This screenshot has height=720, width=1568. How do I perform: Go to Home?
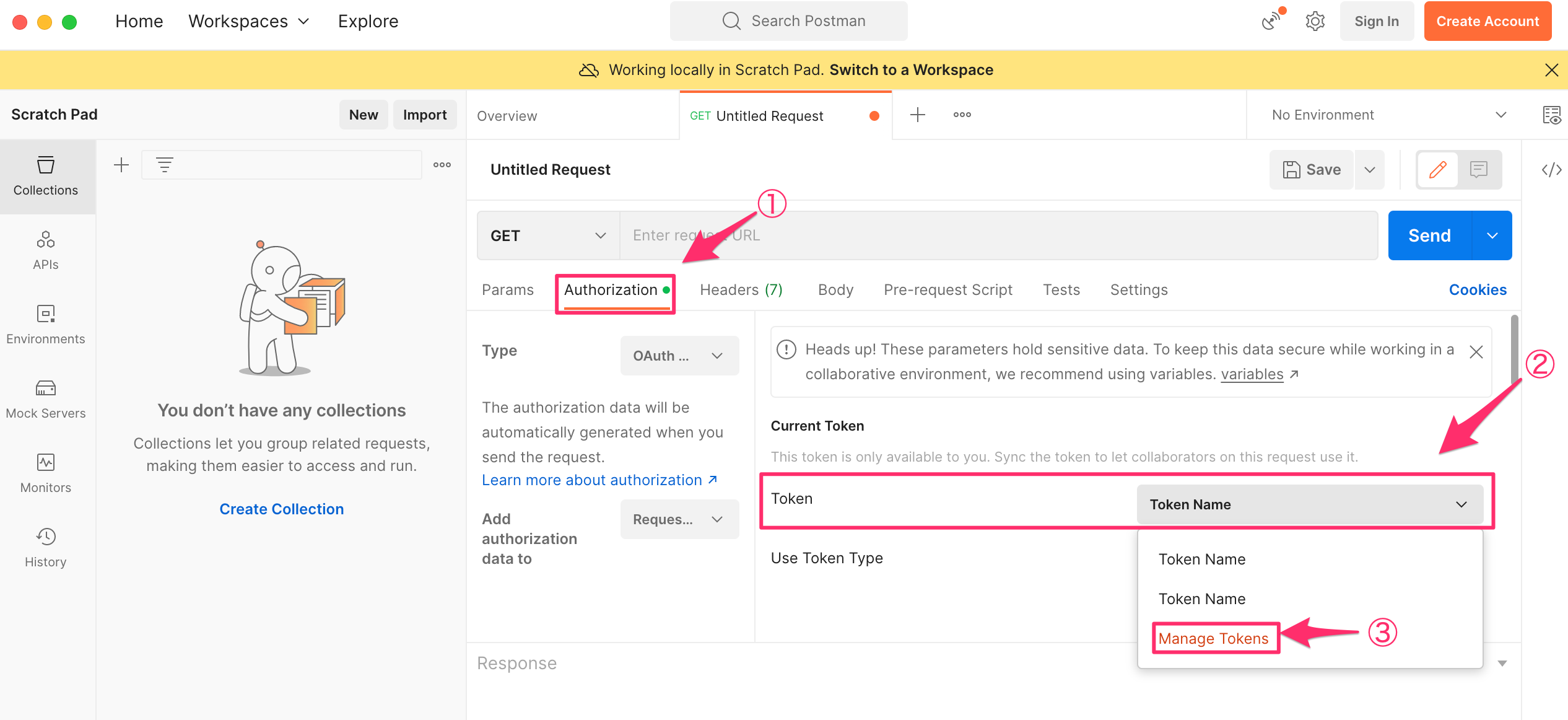point(139,21)
